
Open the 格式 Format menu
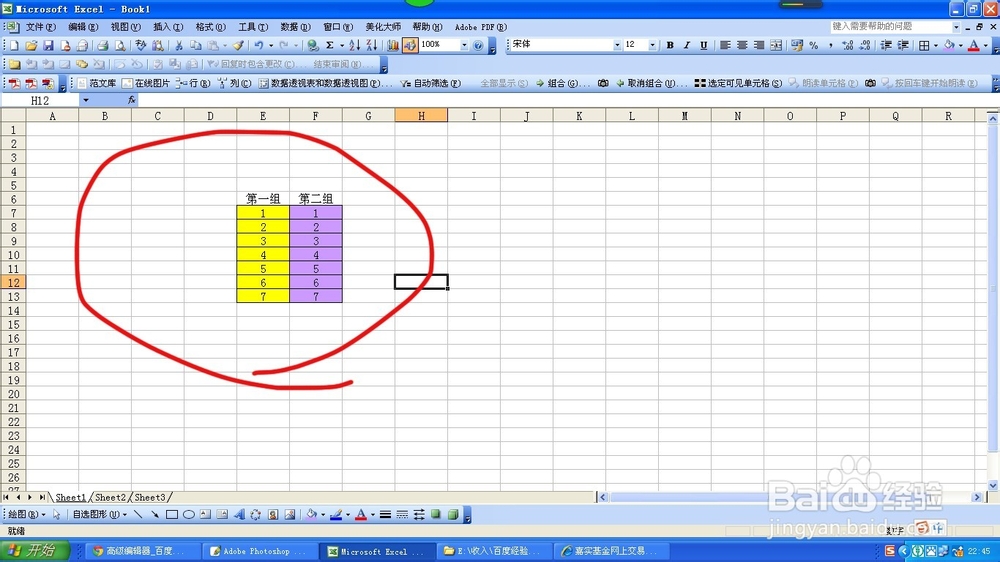(210, 27)
